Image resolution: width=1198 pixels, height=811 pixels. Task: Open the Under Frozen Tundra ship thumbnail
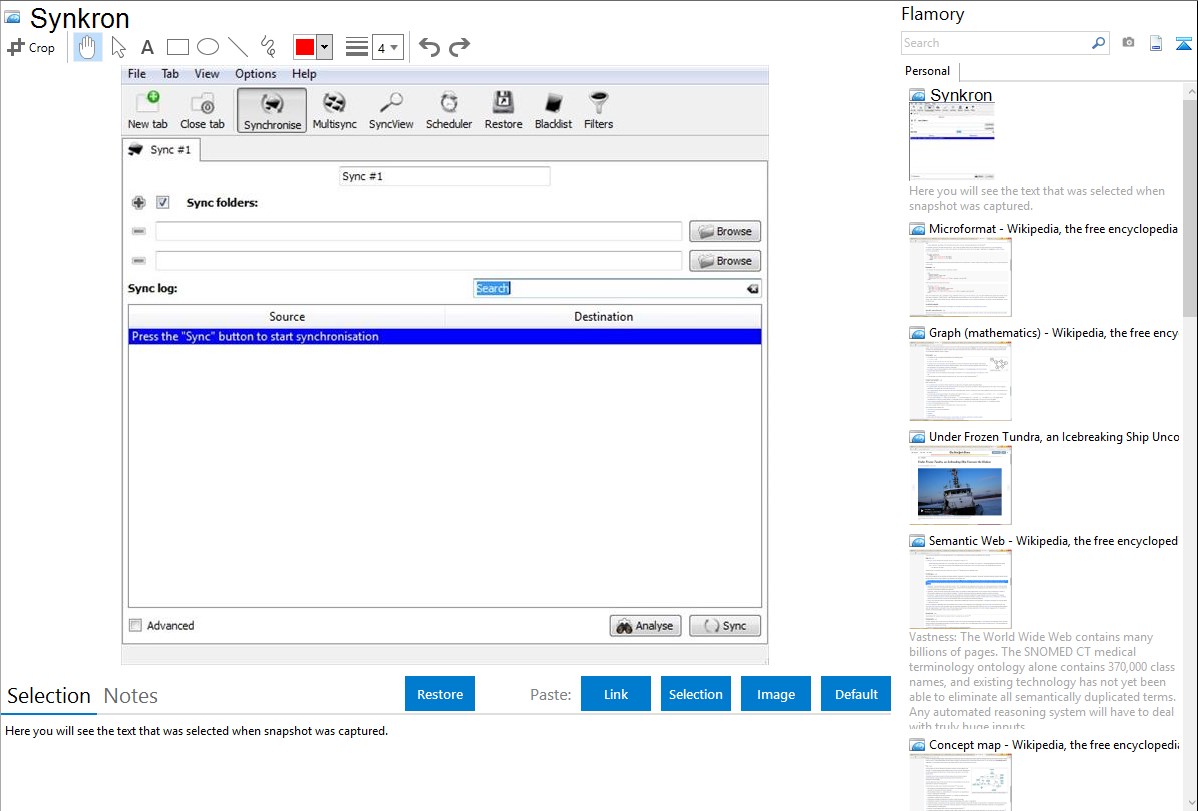(x=960, y=486)
